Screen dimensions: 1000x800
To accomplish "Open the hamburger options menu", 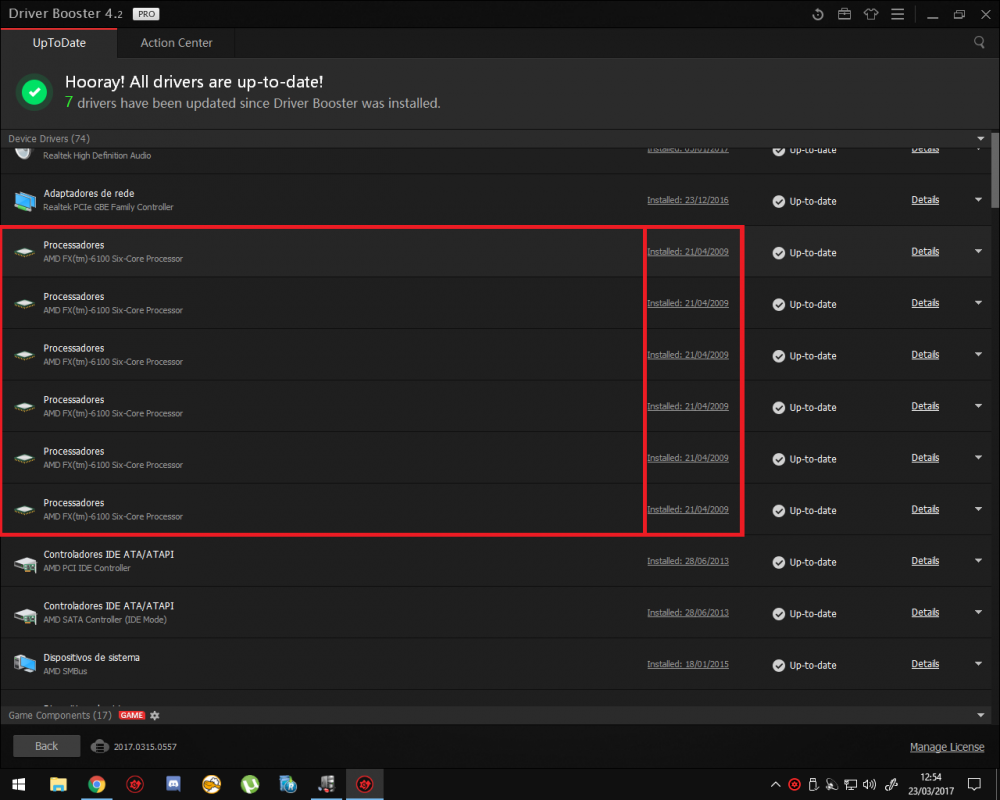I will click(x=897, y=14).
